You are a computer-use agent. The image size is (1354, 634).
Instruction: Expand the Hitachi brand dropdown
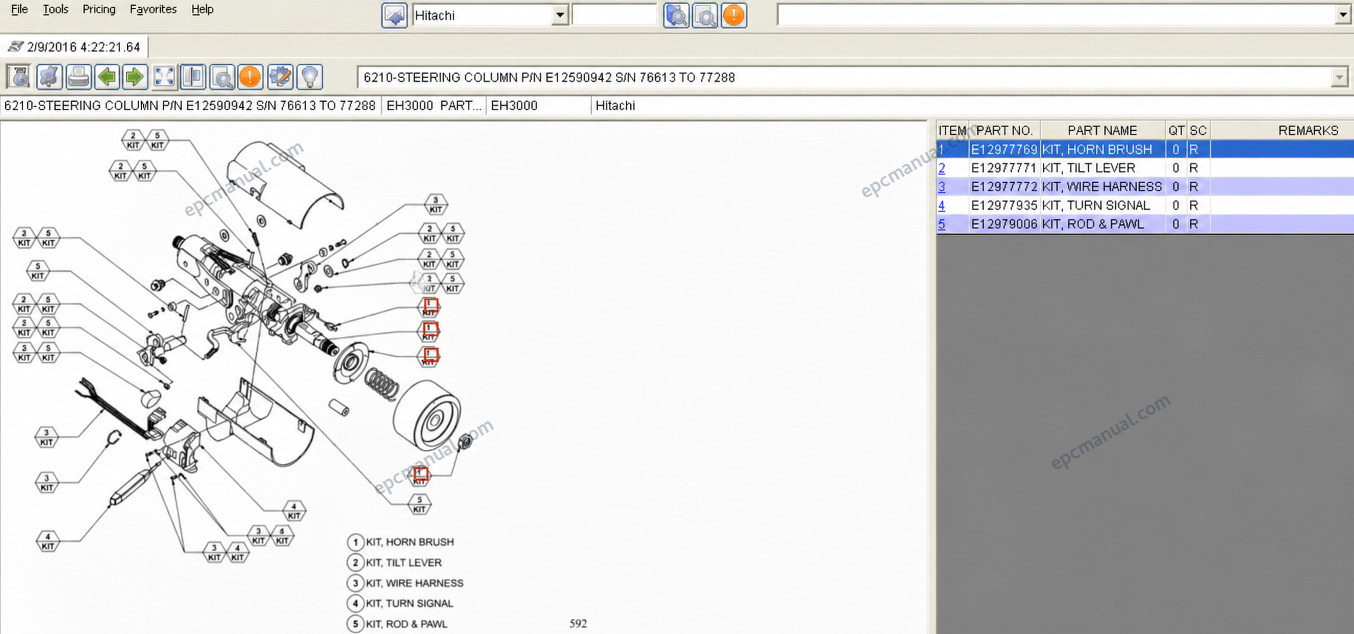point(560,15)
